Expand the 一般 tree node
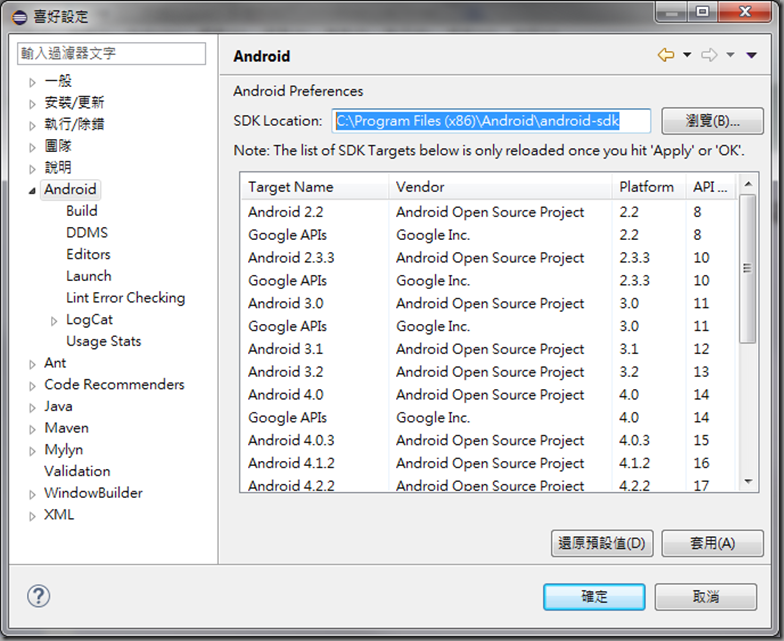The height and width of the screenshot is (641, 784). pyautogui.click(x=32, y=82)
